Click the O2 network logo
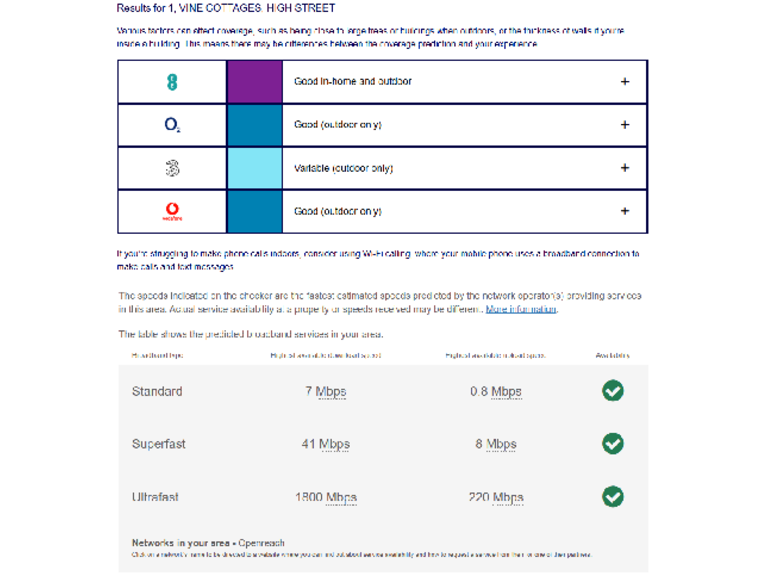The height and width of the screenshot is (576, 768). (x=172, y=125)
